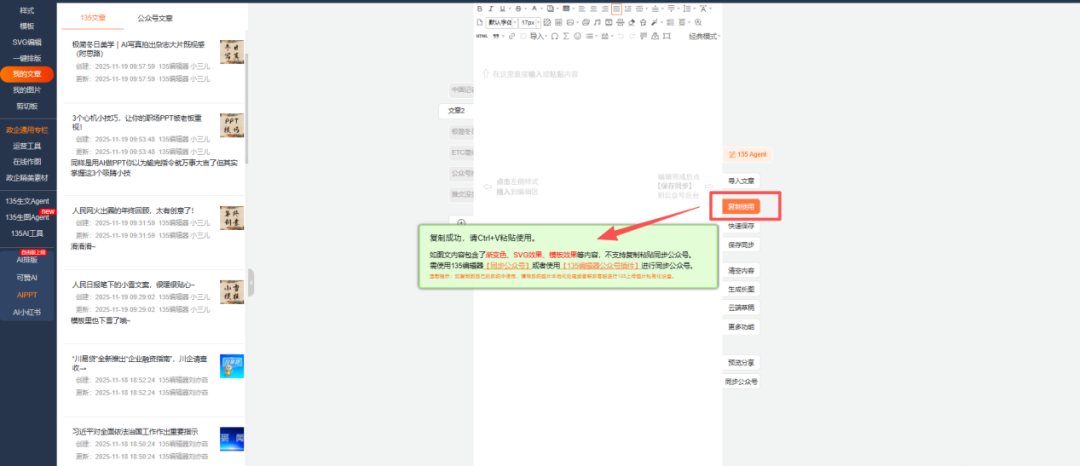Insert a video using the toolbar icon
The width and height of the screenshot is (1080, 466).
tap(609, 22)
